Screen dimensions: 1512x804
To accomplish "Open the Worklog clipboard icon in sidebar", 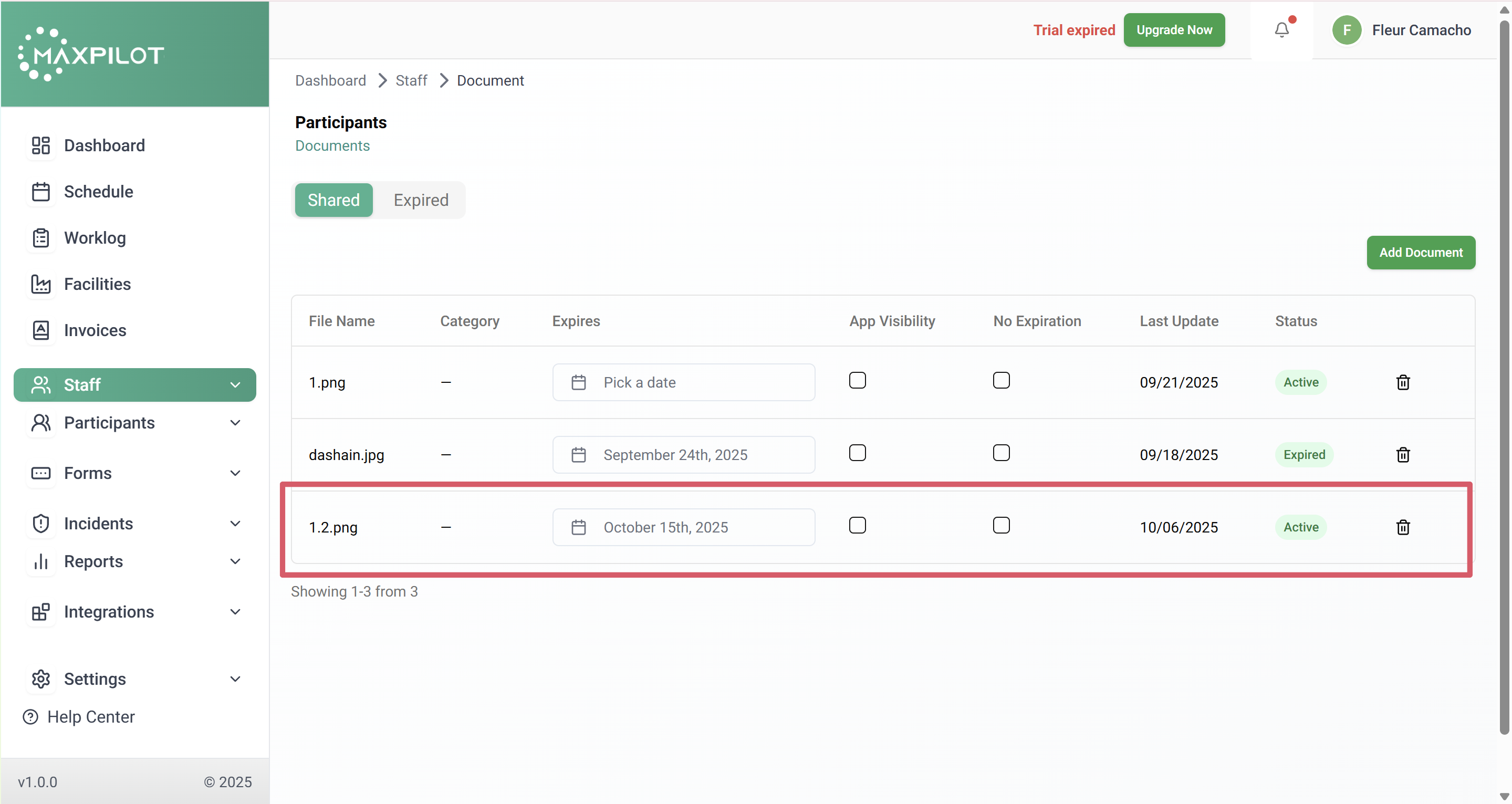I will pos(40,238).
